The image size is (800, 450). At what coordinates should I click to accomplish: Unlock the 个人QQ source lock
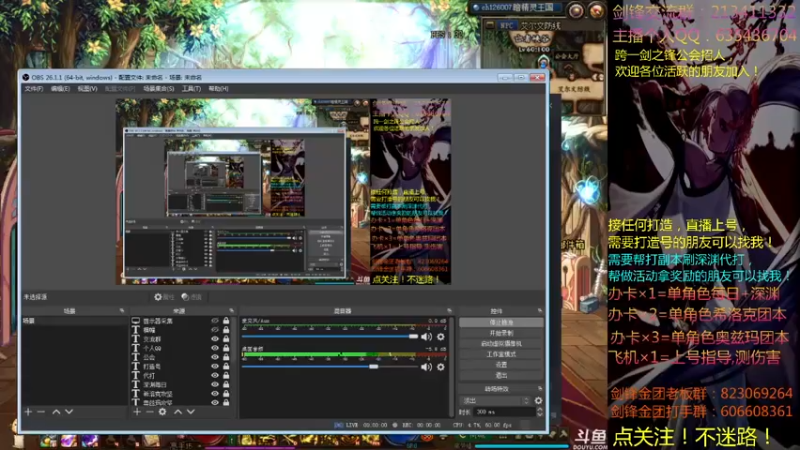226,348
